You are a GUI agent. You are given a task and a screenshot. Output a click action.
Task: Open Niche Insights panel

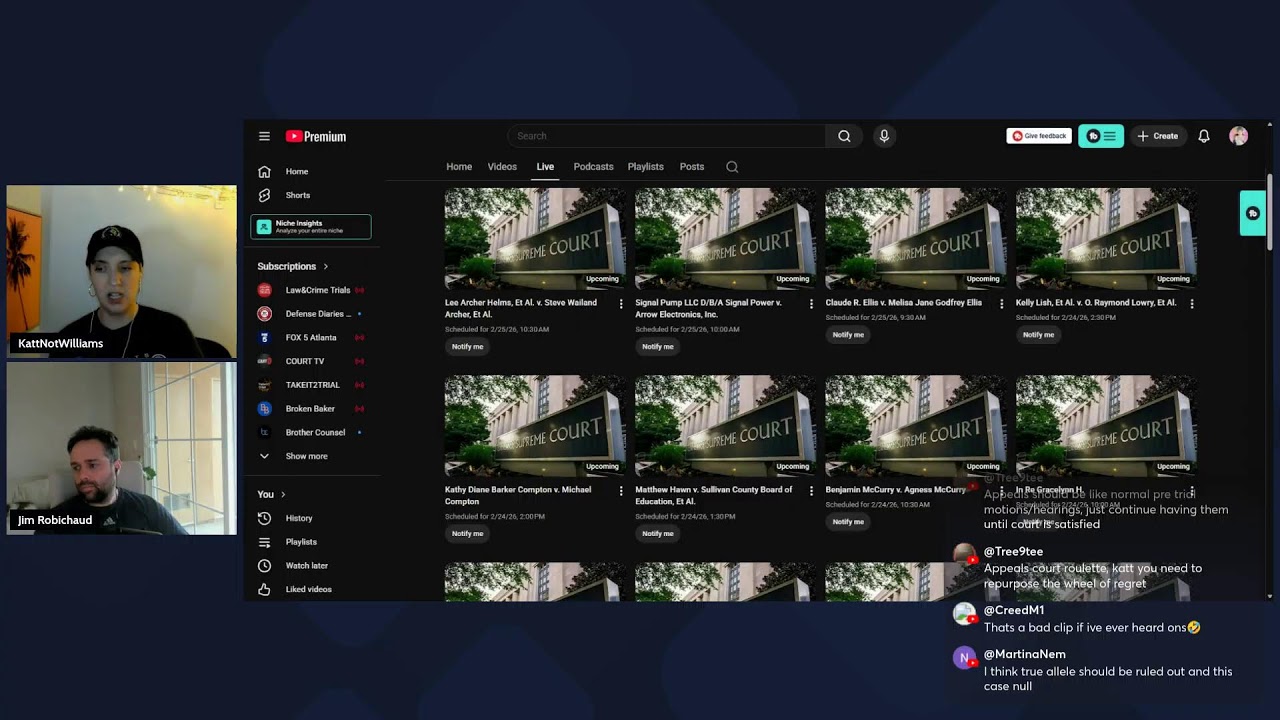coord(311,227)
